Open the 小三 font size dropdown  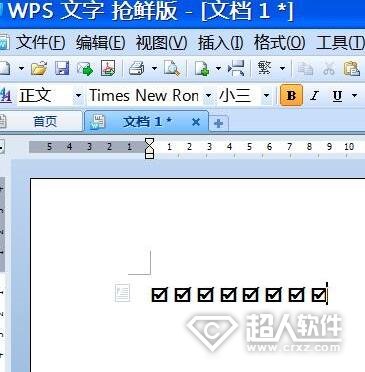click(266, 96)
